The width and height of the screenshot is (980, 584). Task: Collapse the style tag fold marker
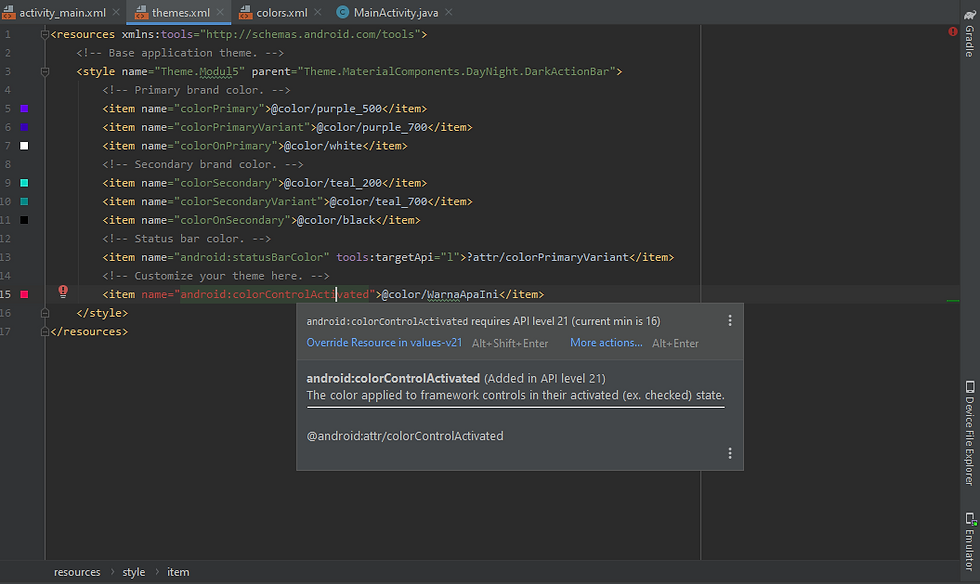[x=45, y=71]
